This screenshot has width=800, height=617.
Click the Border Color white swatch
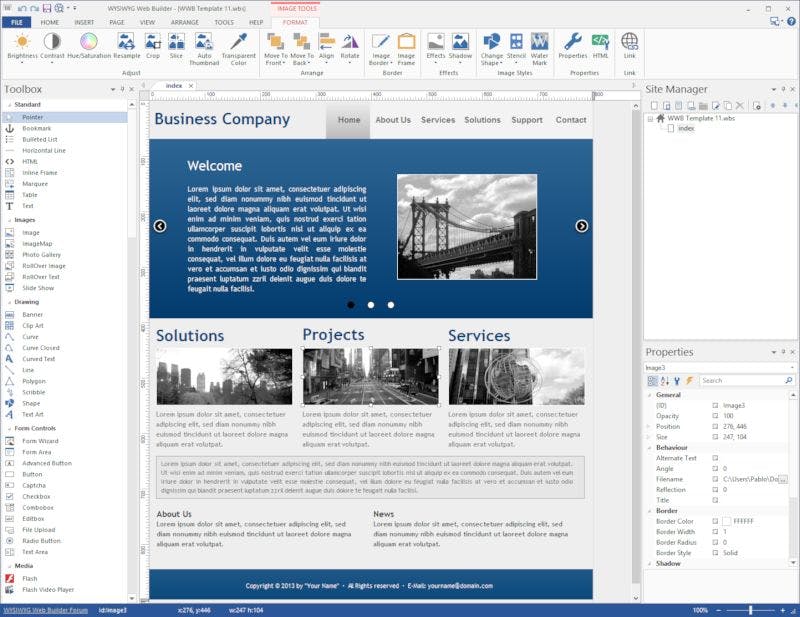click(727, 521)
